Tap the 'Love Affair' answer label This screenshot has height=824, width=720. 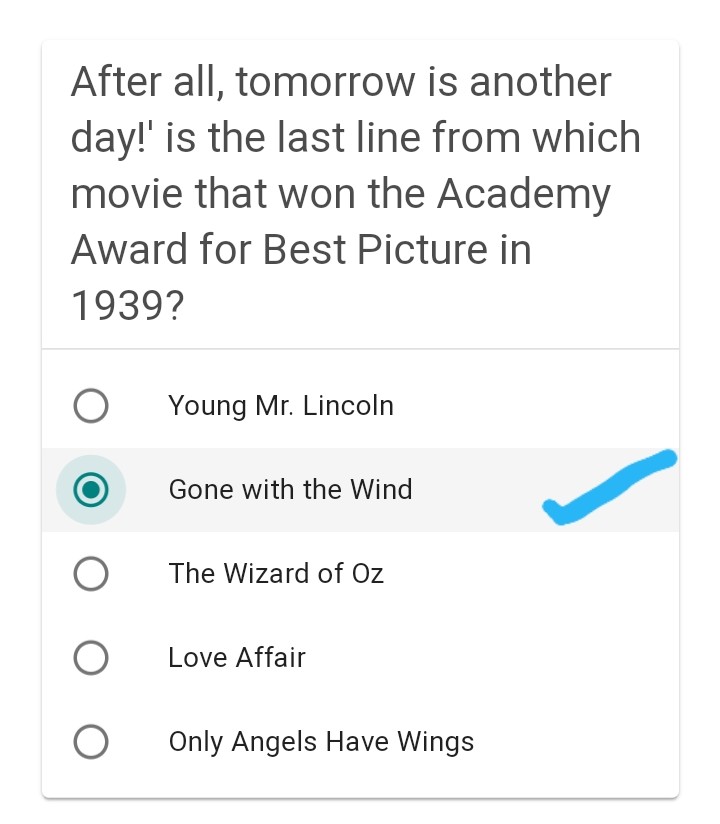pos(237,658)
